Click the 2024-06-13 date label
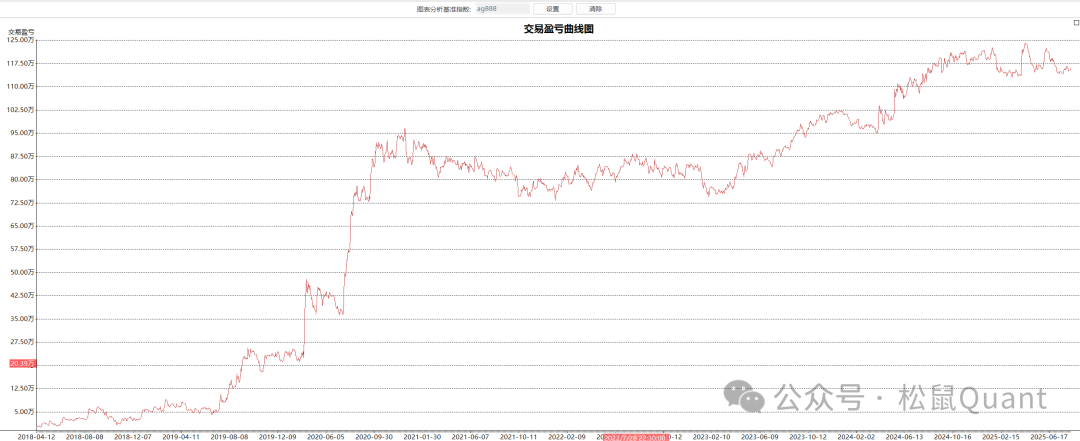 tap(906, 437)
